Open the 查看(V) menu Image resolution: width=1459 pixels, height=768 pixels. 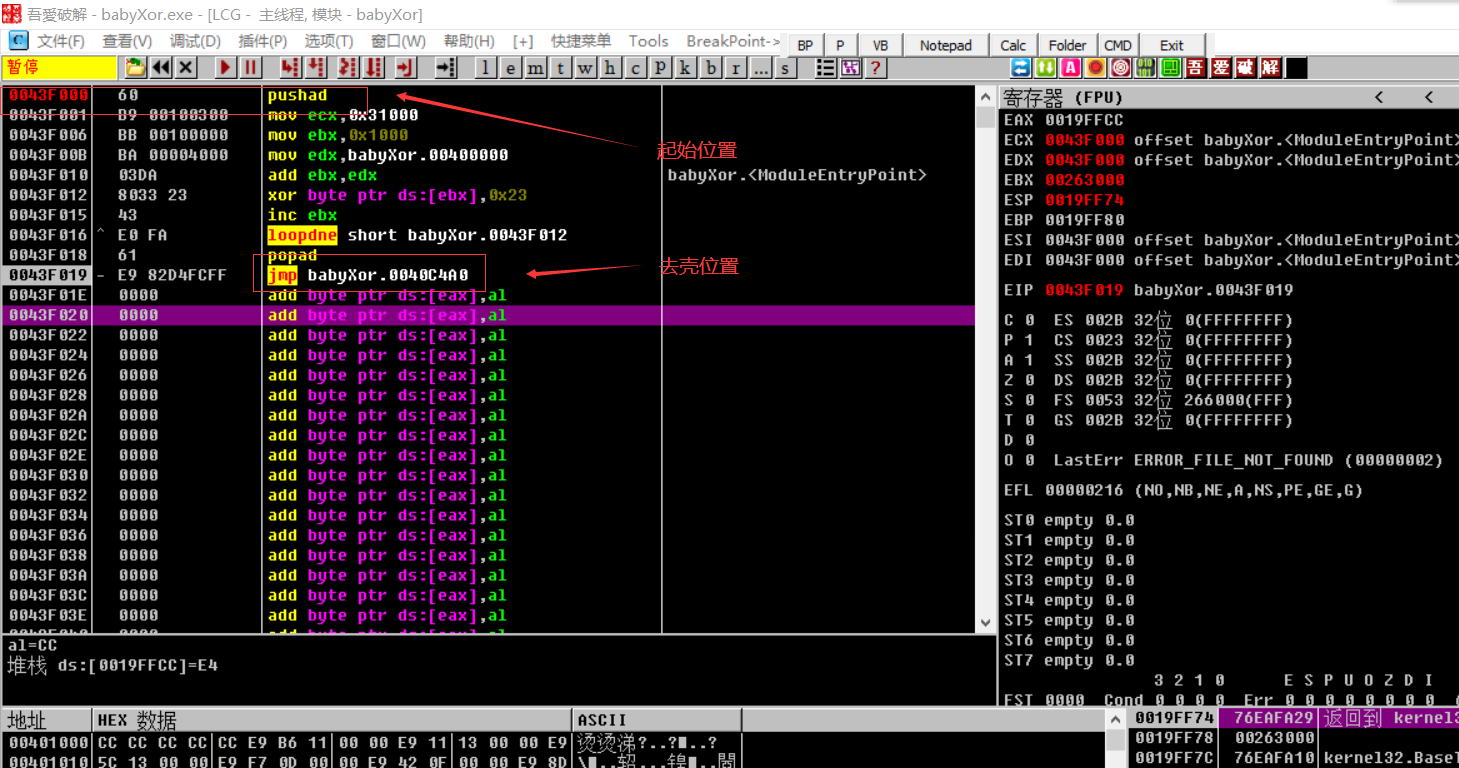click(x=127, y=41)
